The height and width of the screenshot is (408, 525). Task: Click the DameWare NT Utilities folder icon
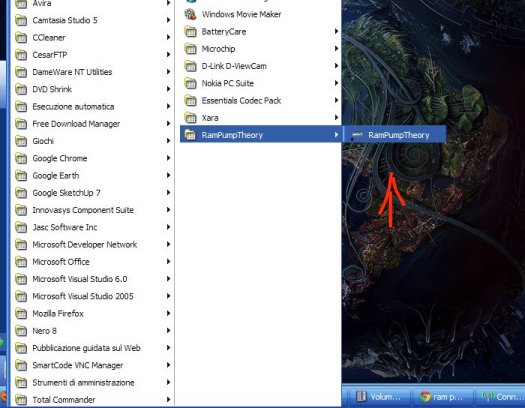(x=21, y=72)
